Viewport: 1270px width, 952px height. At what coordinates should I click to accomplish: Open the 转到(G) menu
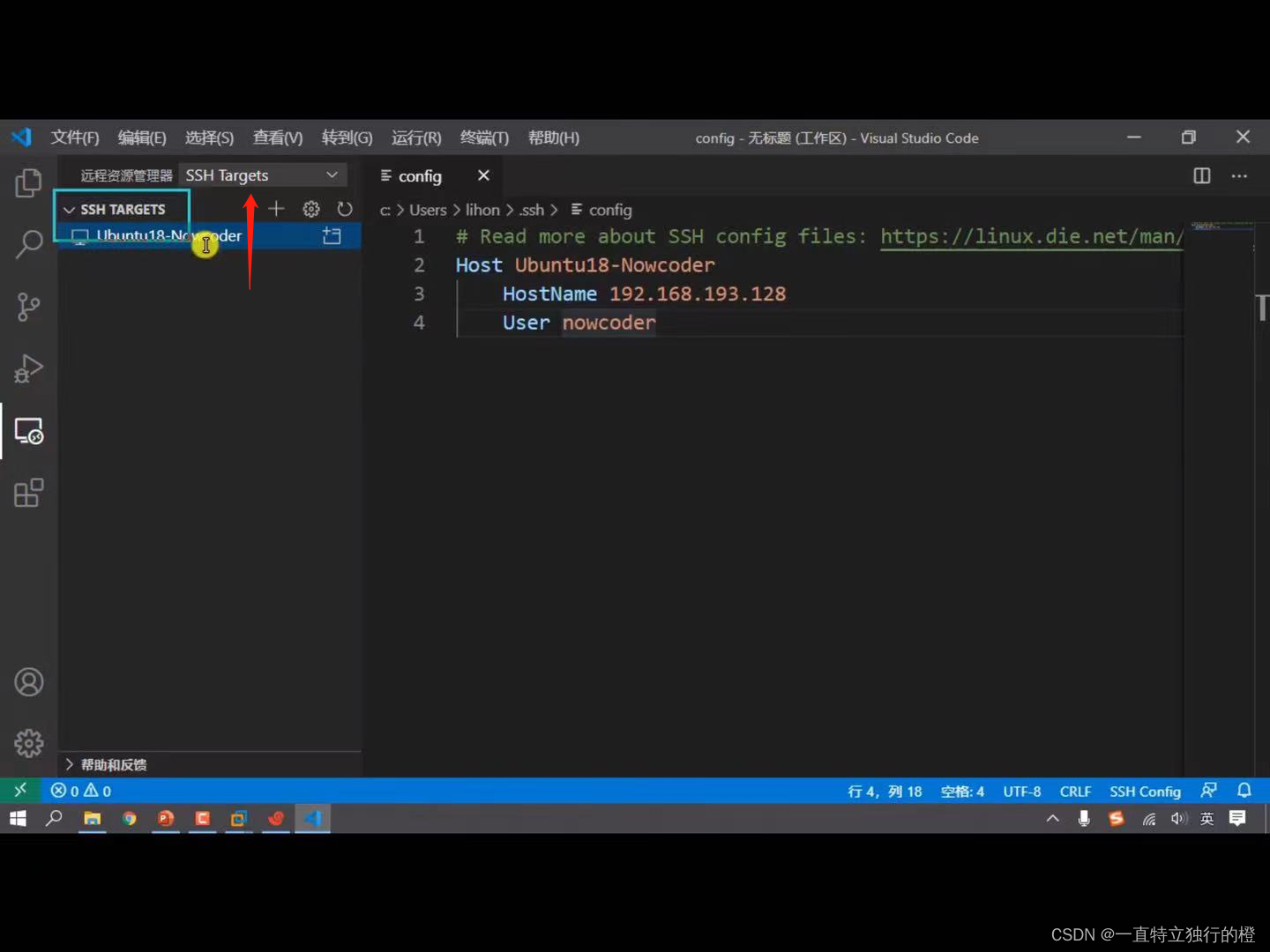[x=347, y=138]
